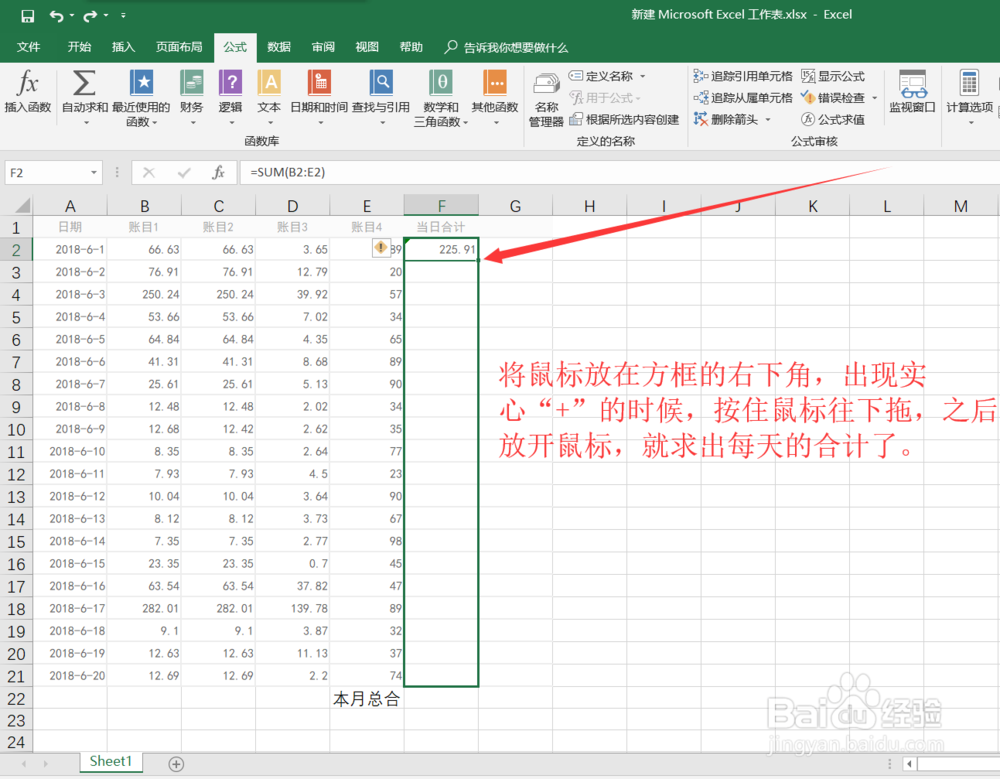Open the Help (帮助) tab
The width and height of the screenshot is (1000, 779).
411,47
